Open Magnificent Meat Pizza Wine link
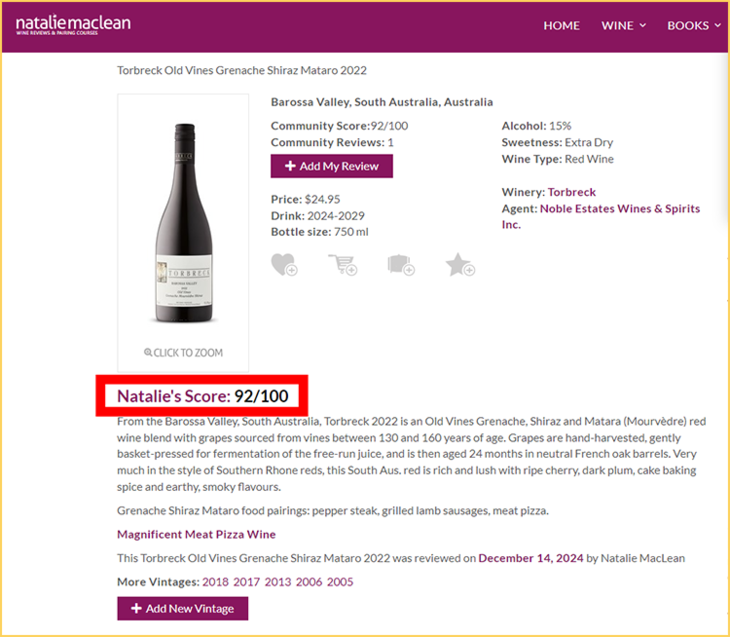 (x=196, y=535)
